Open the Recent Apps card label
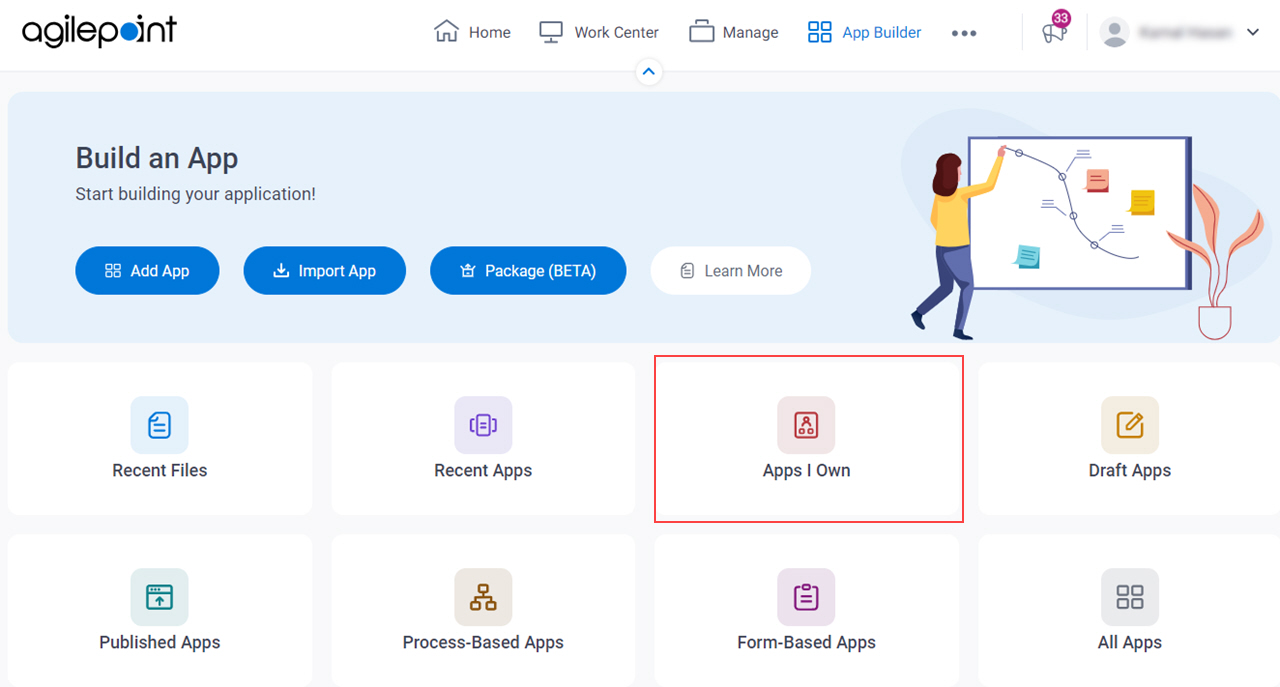 point(483,470)
